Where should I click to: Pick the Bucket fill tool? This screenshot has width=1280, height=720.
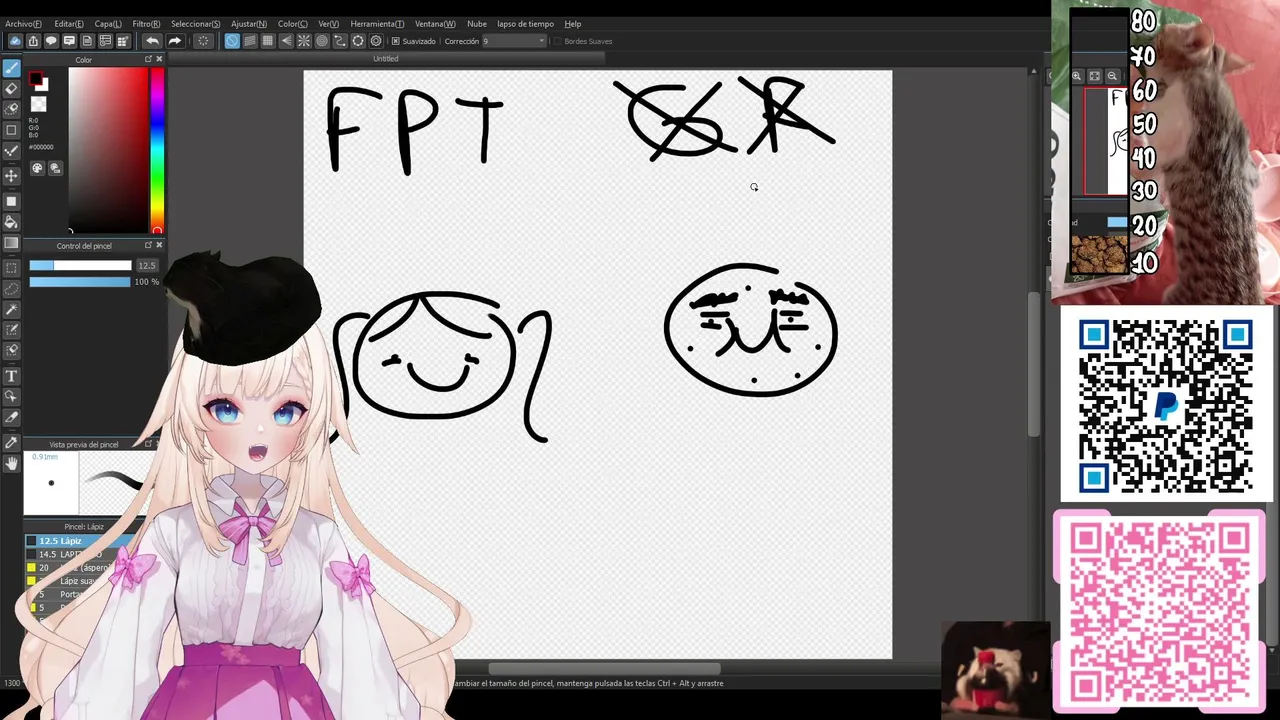tap(11, 222)
